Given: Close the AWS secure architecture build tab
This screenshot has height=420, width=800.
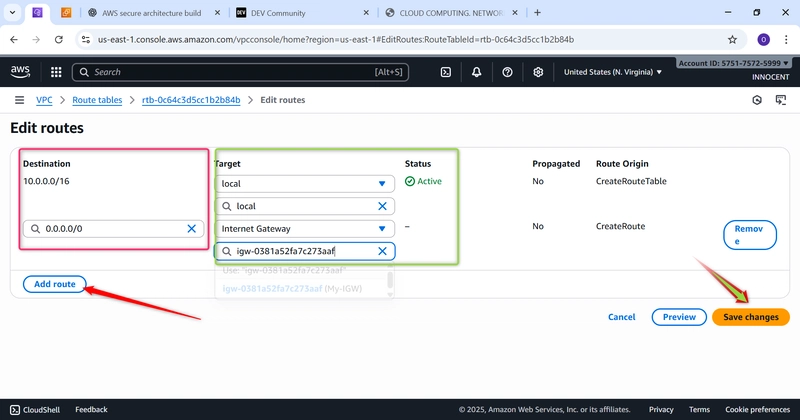Looking at the screenshot, I should click(x=217, y=13).
